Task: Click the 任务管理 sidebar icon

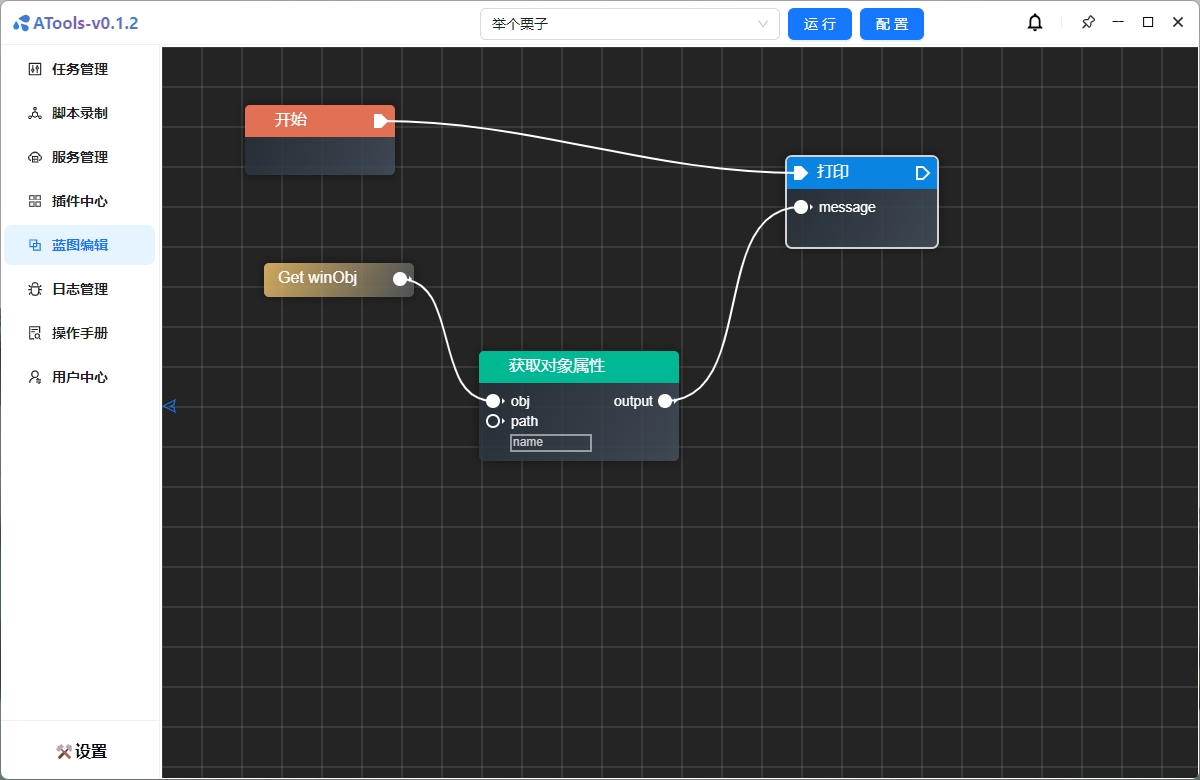Action: [35, 70]
